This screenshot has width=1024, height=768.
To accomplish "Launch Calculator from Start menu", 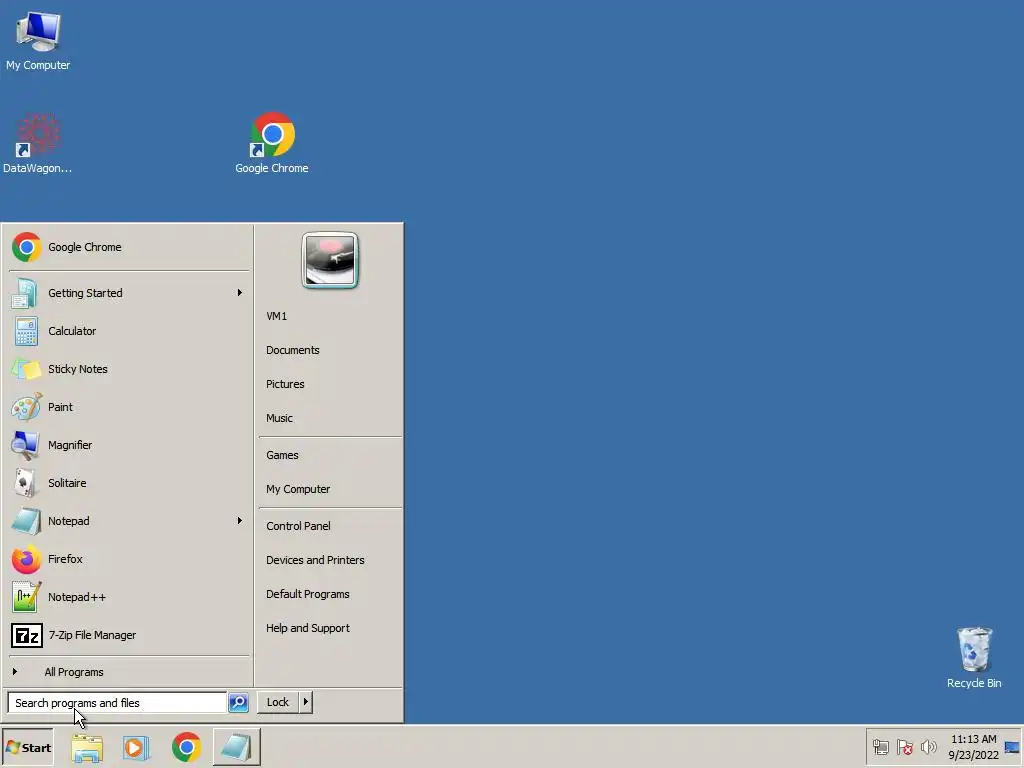I will coord(129,331).
